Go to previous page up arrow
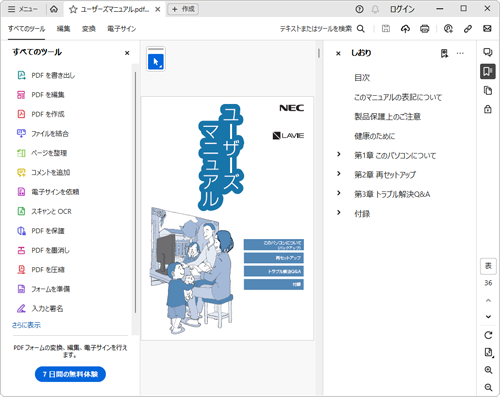The width and height of the screenshot is (500, 397). click(x=488, y=301)
